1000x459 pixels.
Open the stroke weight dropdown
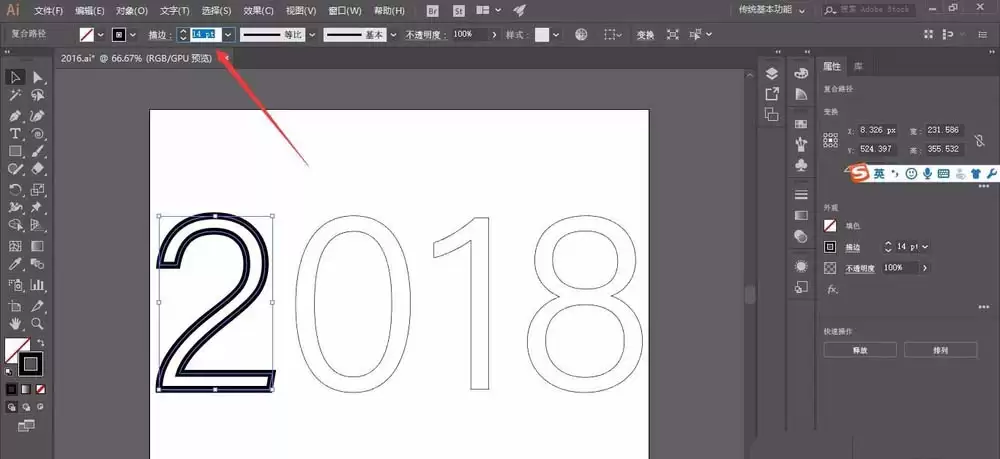(229, 34)
